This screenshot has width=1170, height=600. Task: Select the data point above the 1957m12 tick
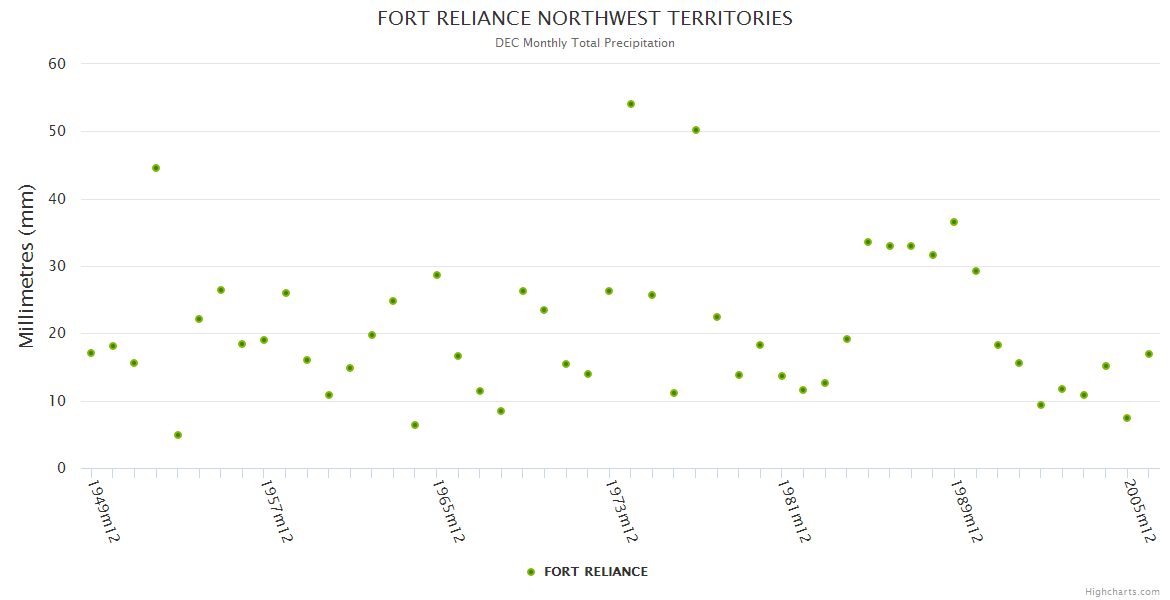264,340
